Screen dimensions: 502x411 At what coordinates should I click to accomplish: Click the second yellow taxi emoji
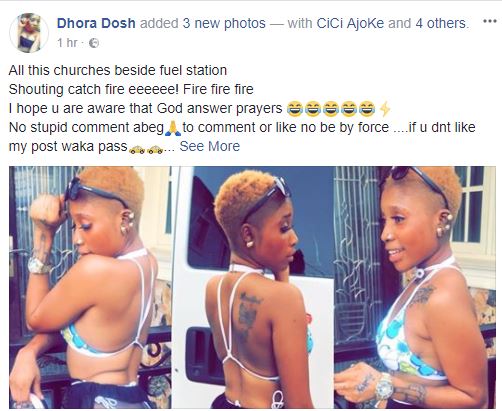[155, 150]
